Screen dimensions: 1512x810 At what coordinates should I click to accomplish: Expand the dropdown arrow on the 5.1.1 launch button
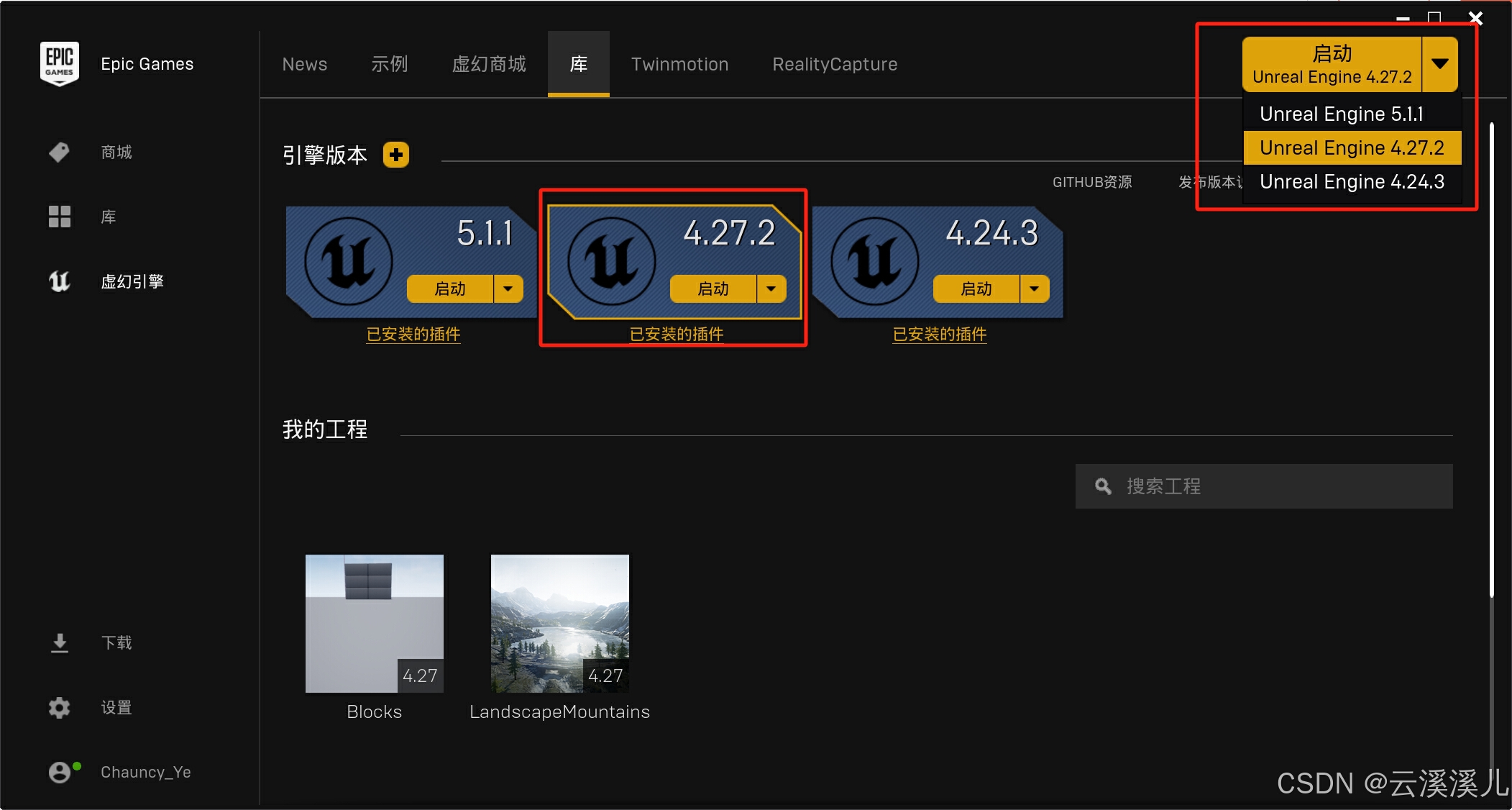pos(508,288)
